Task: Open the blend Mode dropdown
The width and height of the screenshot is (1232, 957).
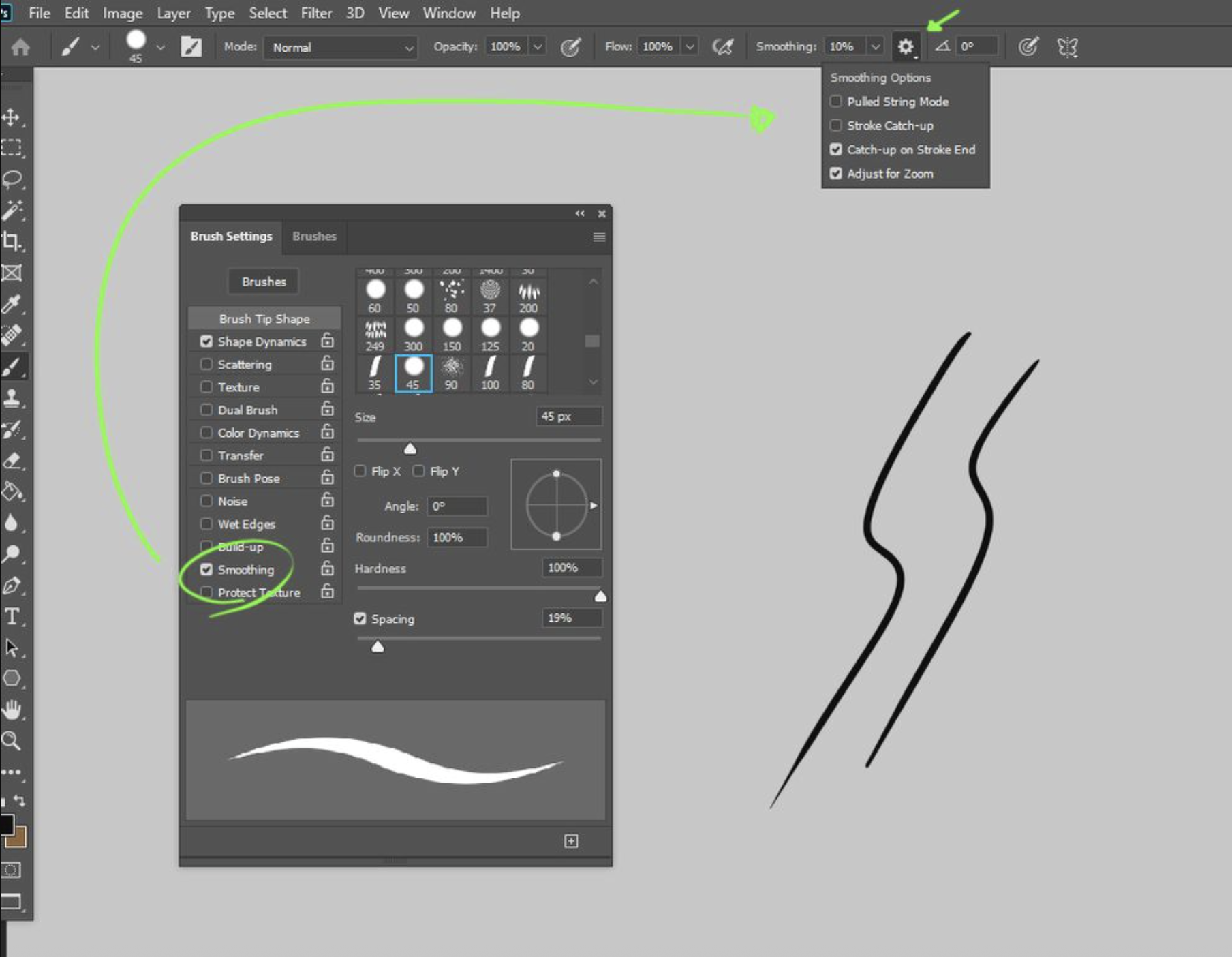Action: coord(341,48)
